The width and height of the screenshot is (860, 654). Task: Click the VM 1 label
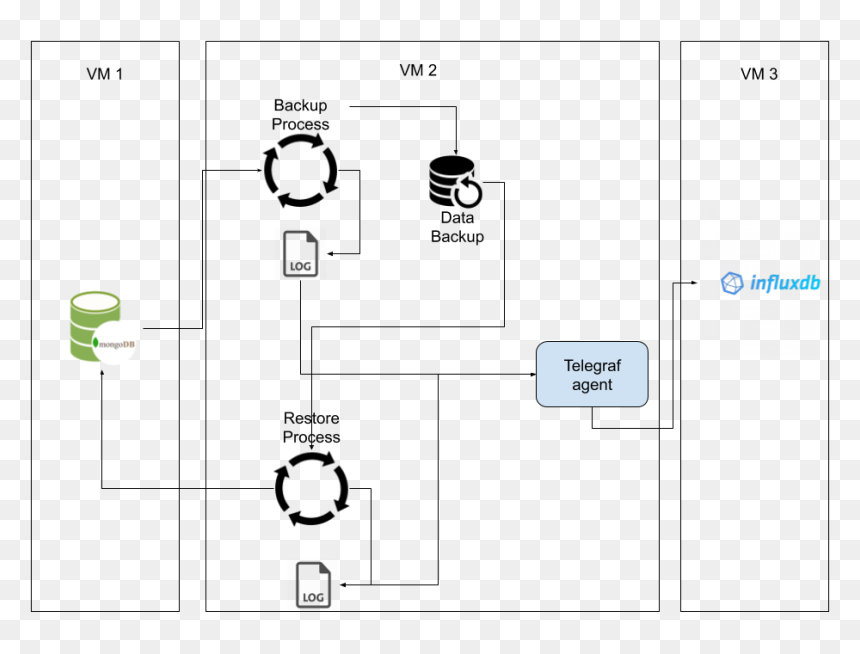105,74
